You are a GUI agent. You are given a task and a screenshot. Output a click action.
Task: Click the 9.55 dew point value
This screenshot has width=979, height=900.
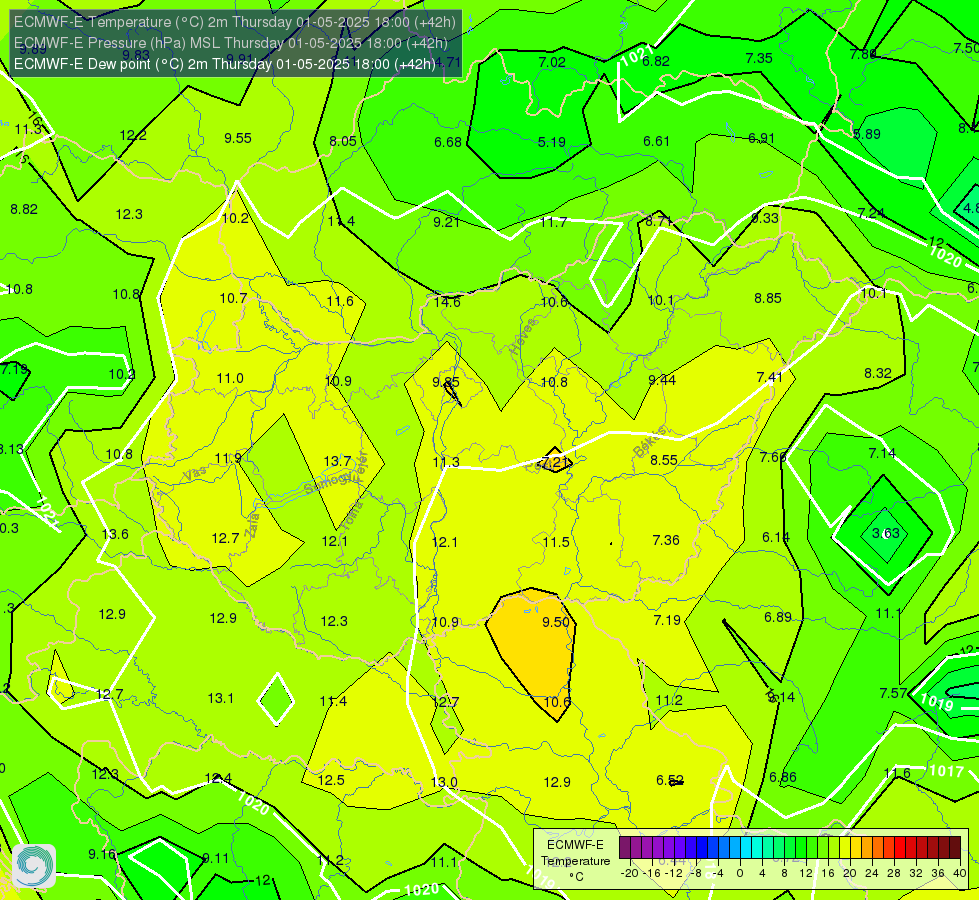pyautogui.click(x=238, y=139)
